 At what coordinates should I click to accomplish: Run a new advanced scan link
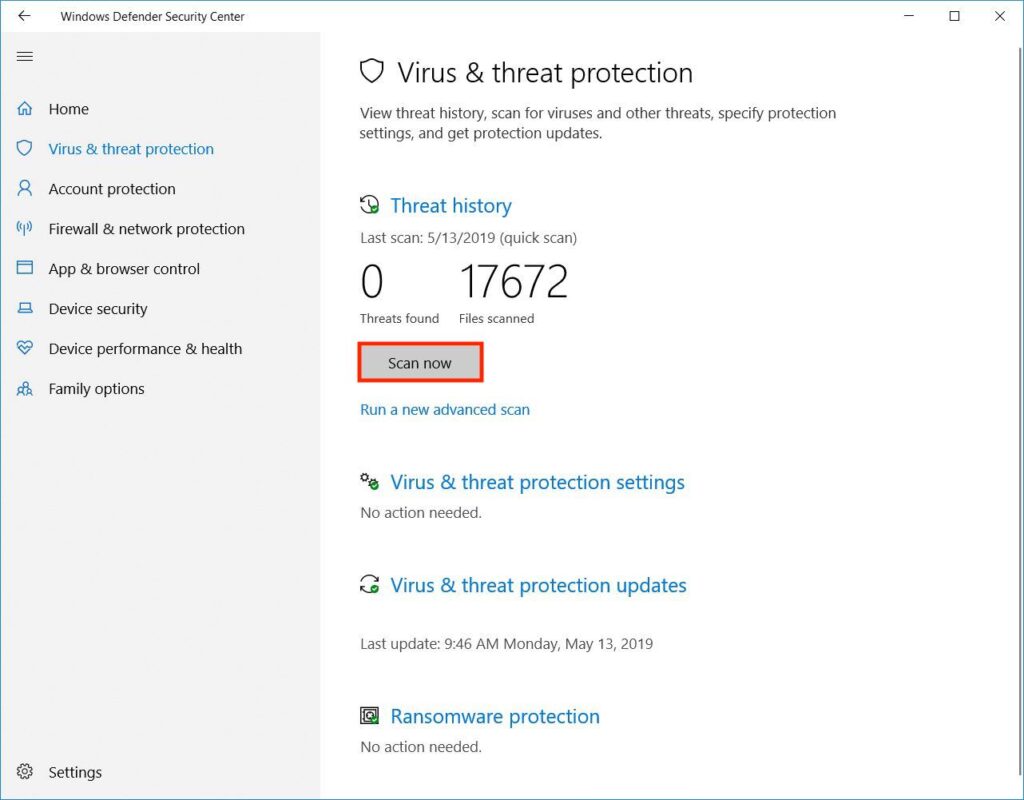click(x=445, y=409)
